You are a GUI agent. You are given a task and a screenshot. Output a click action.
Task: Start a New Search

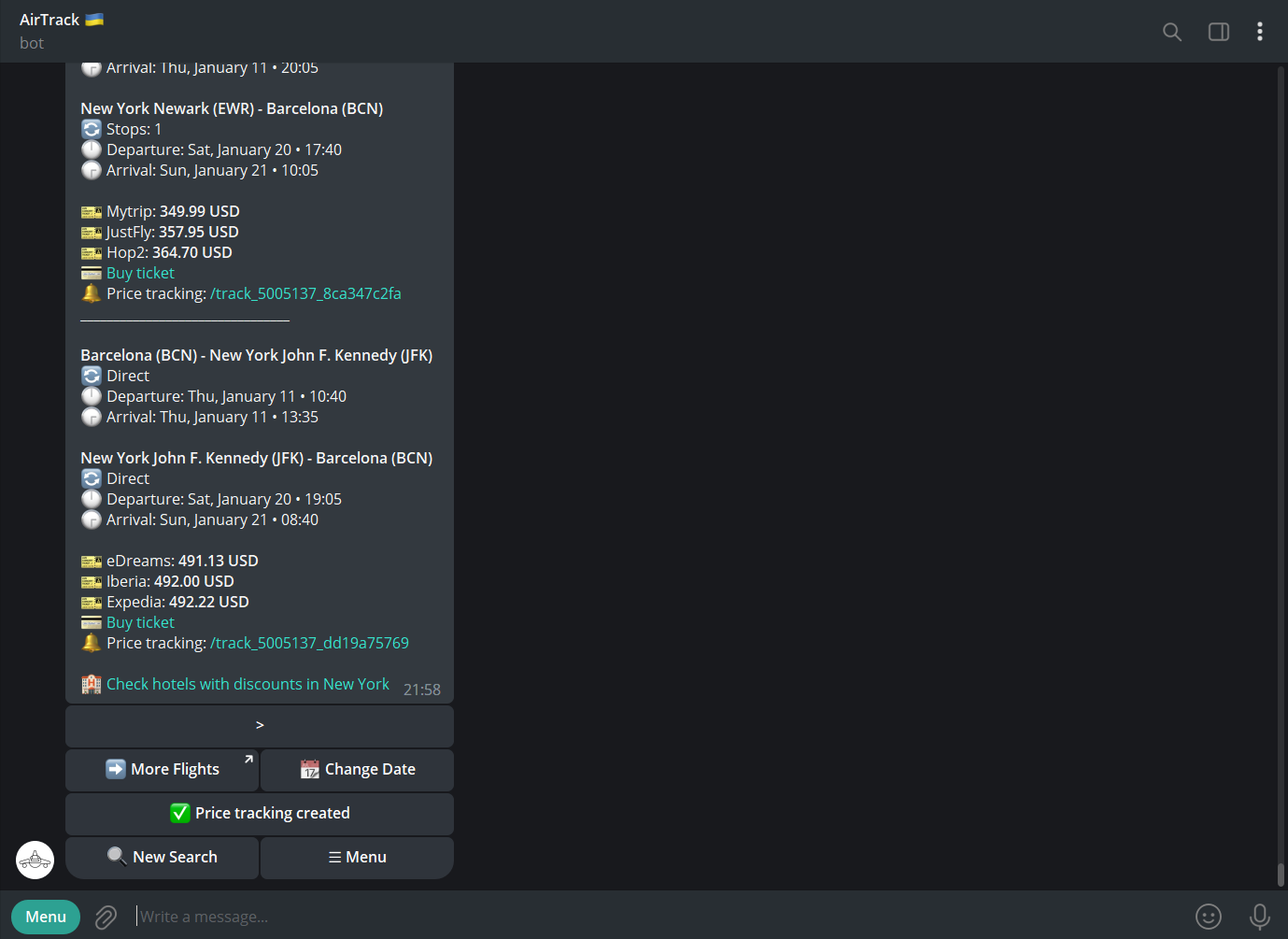click(x=162, y=858)
